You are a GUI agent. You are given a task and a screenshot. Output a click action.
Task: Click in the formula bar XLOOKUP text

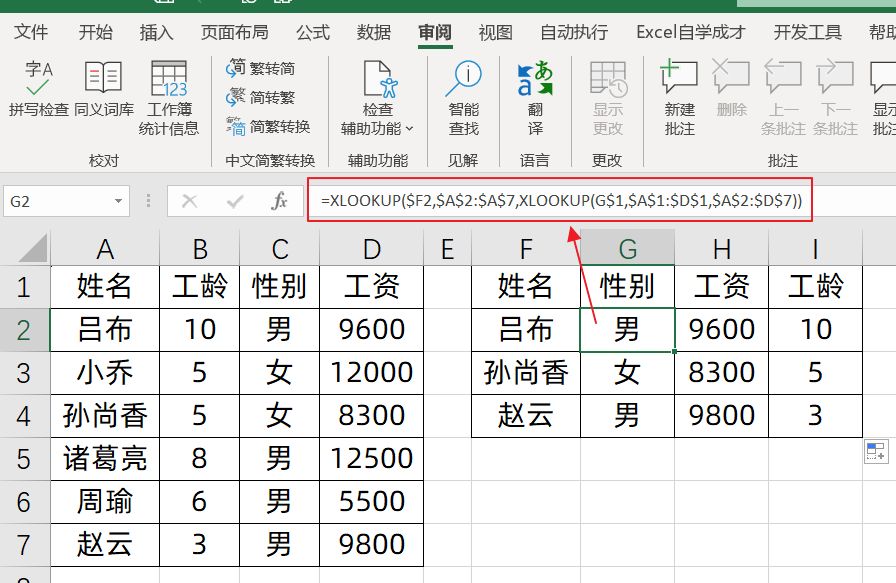561,201
